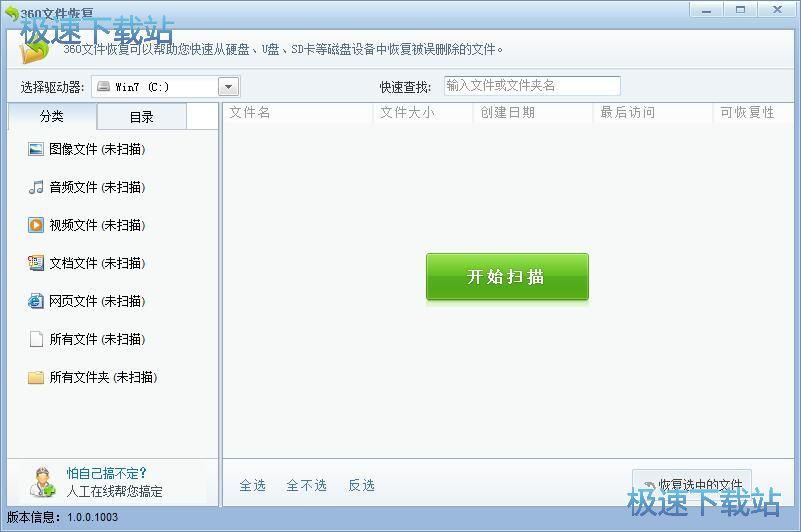Viewport: 801px width, 532px height.
Task: Click the all folders yellow folder icon
Action: (x=36, y=377)
